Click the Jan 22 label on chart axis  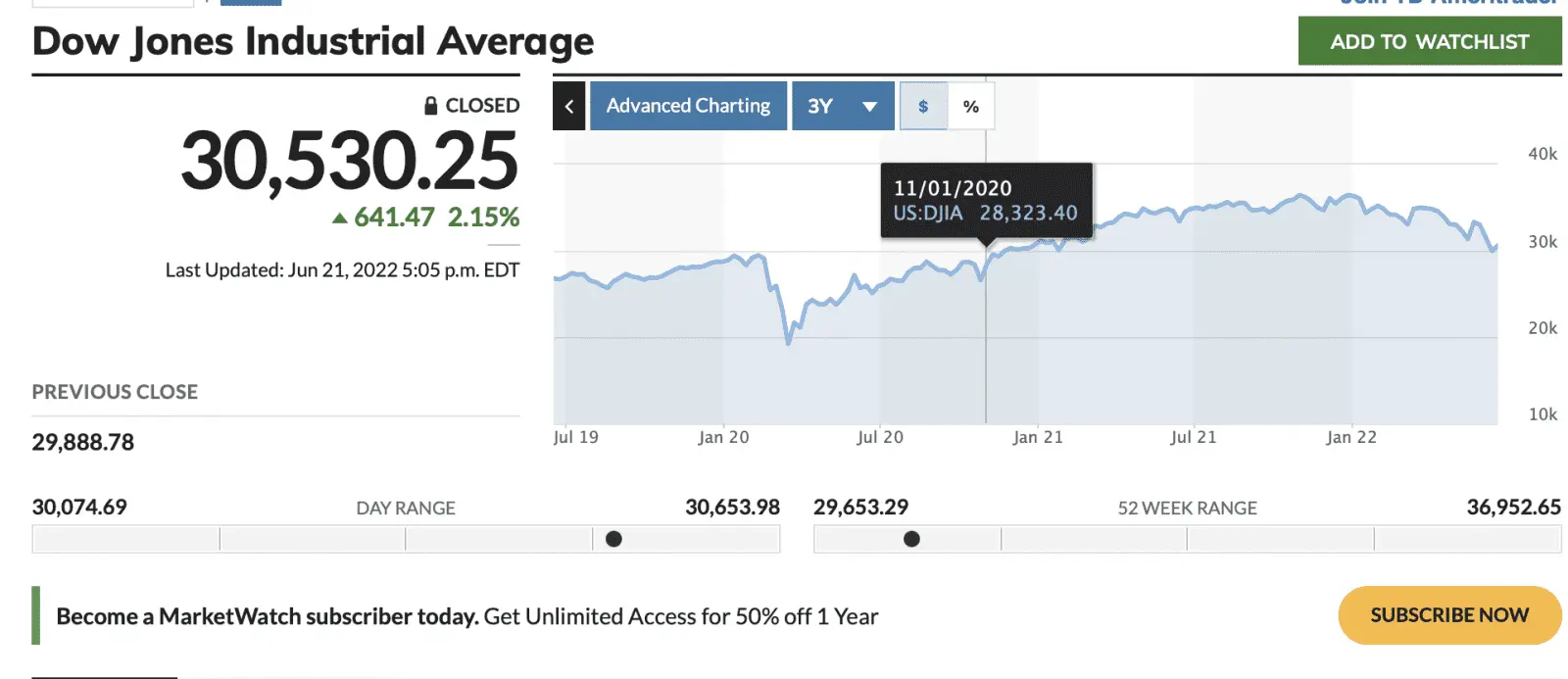point(1351,438)
